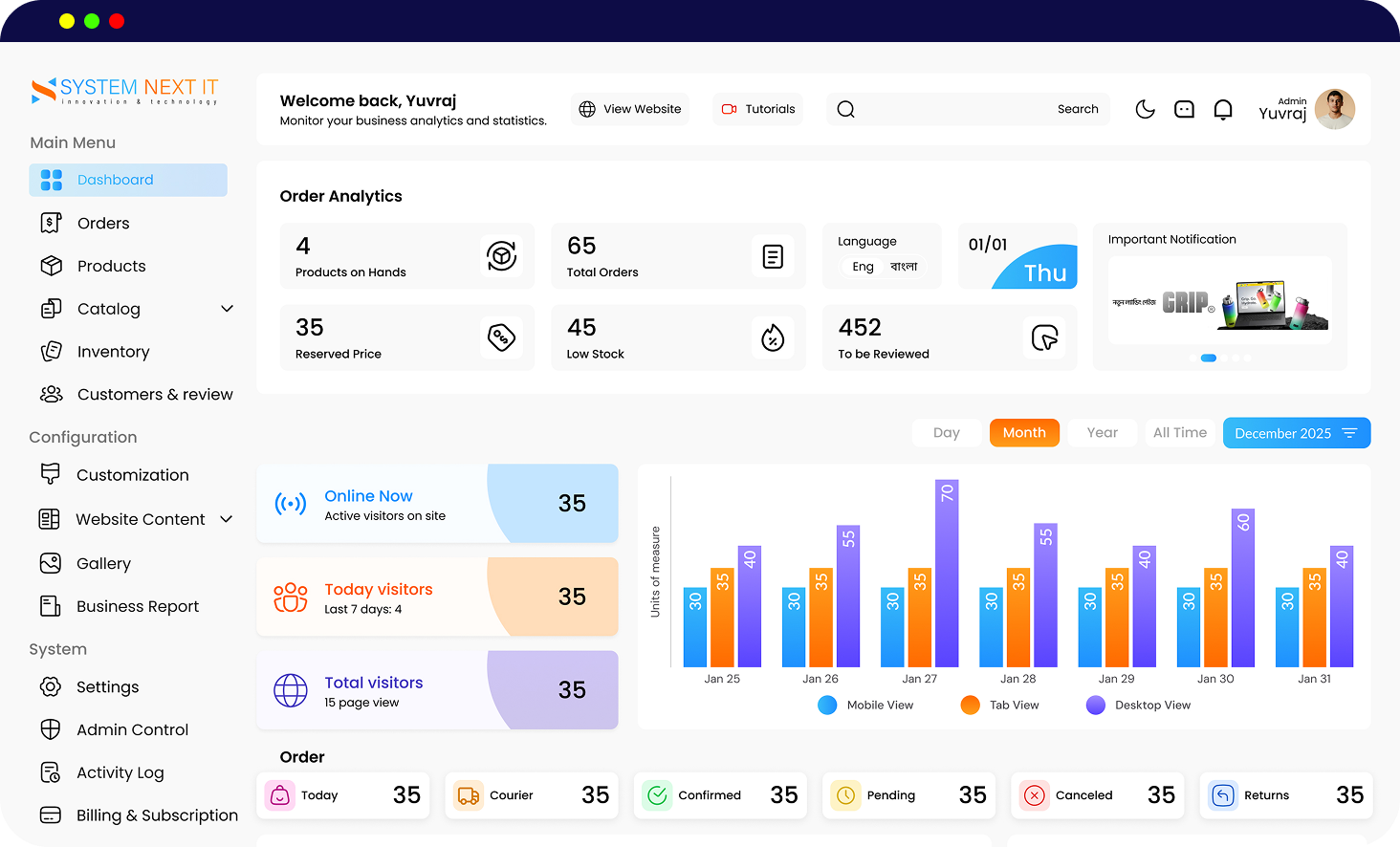Open the December 2025 filter dropdown

pyautogui.click(x=1297, y=433)
